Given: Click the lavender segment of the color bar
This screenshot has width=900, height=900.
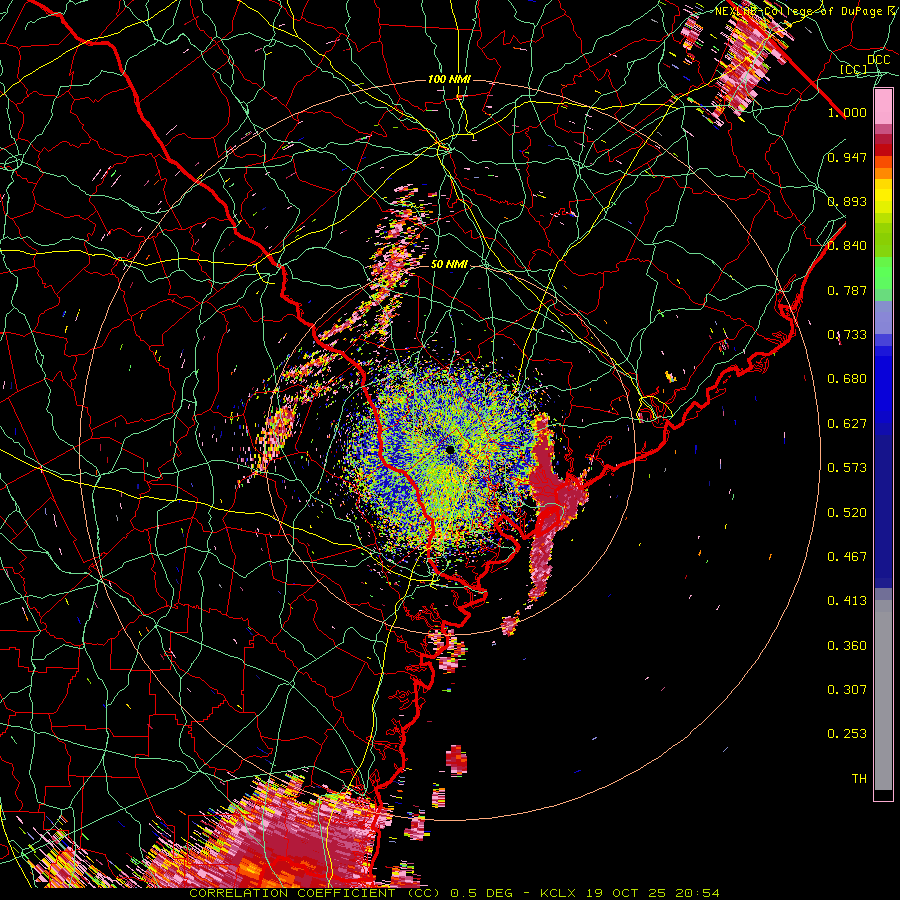Looking at the screenshot, I should (883, 317).
